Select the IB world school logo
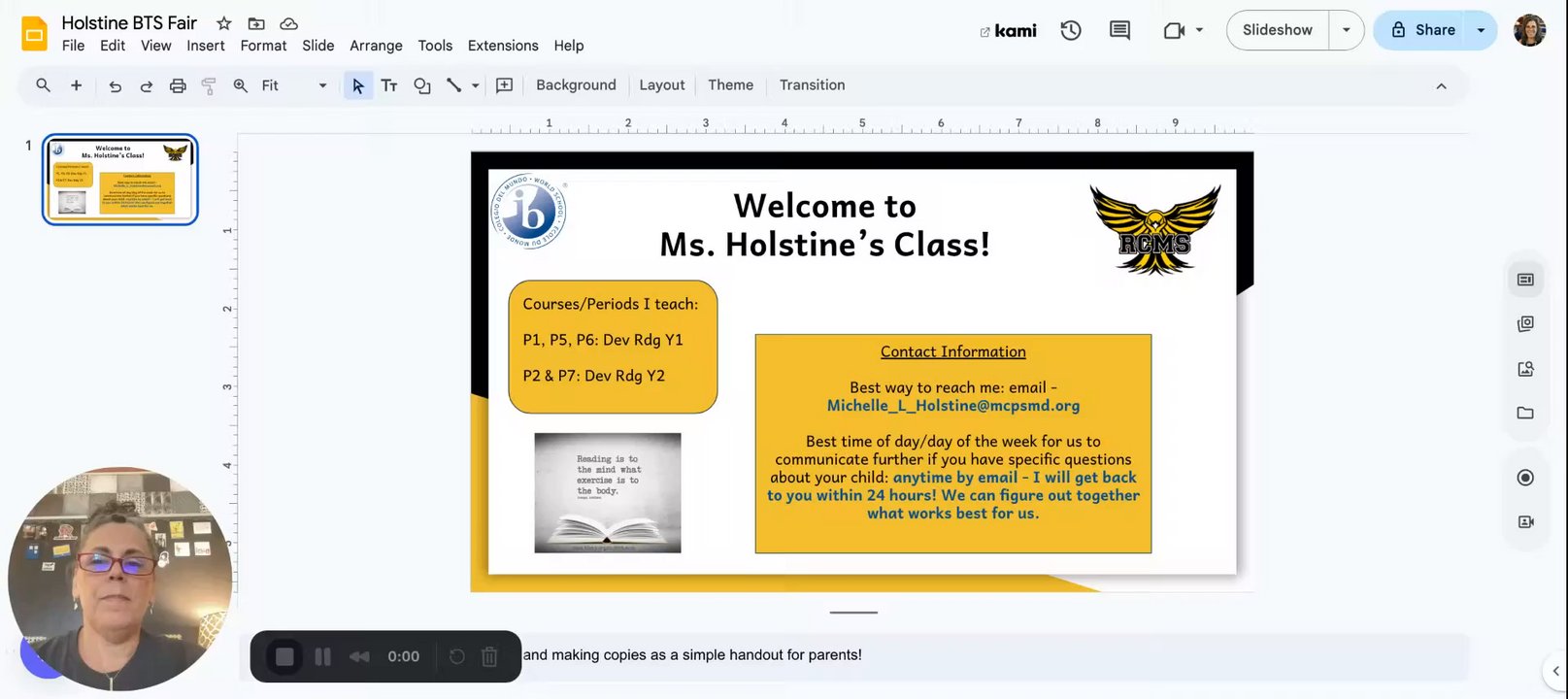This screenshot has width=1568, height=699. [529, 211]
